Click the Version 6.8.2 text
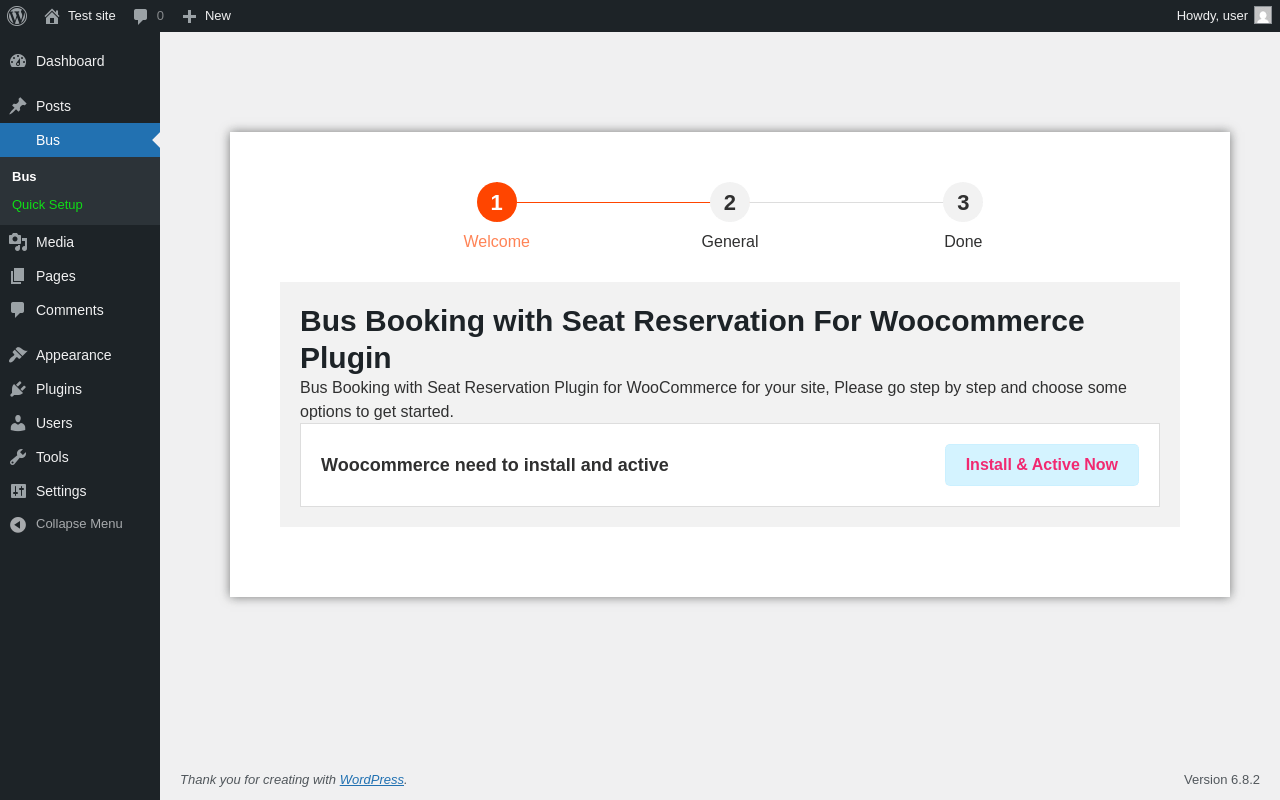 click(1222, 779)
